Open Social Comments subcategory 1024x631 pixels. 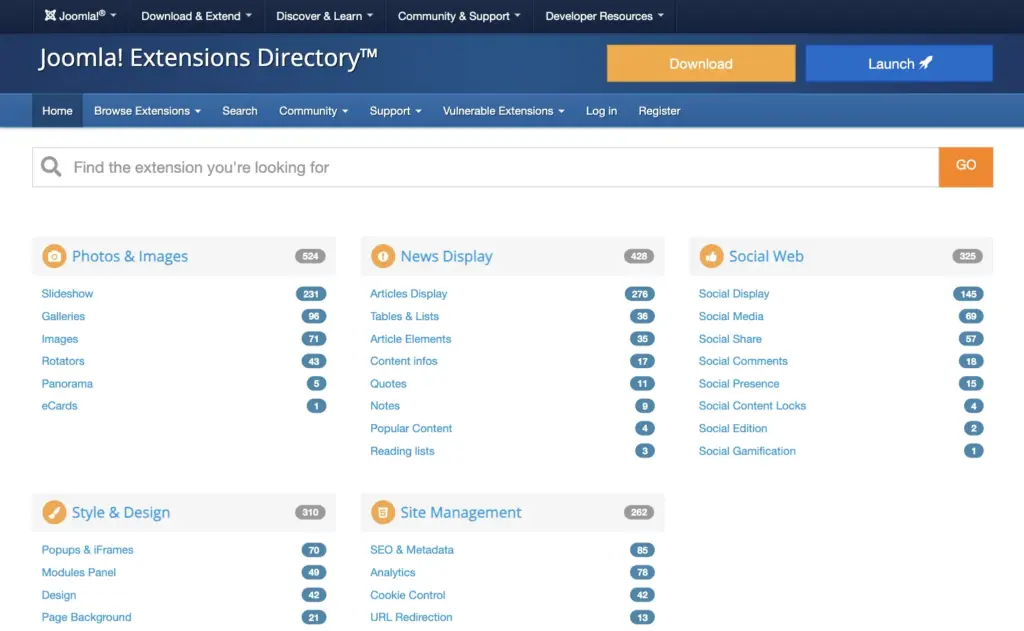point(743,361)
